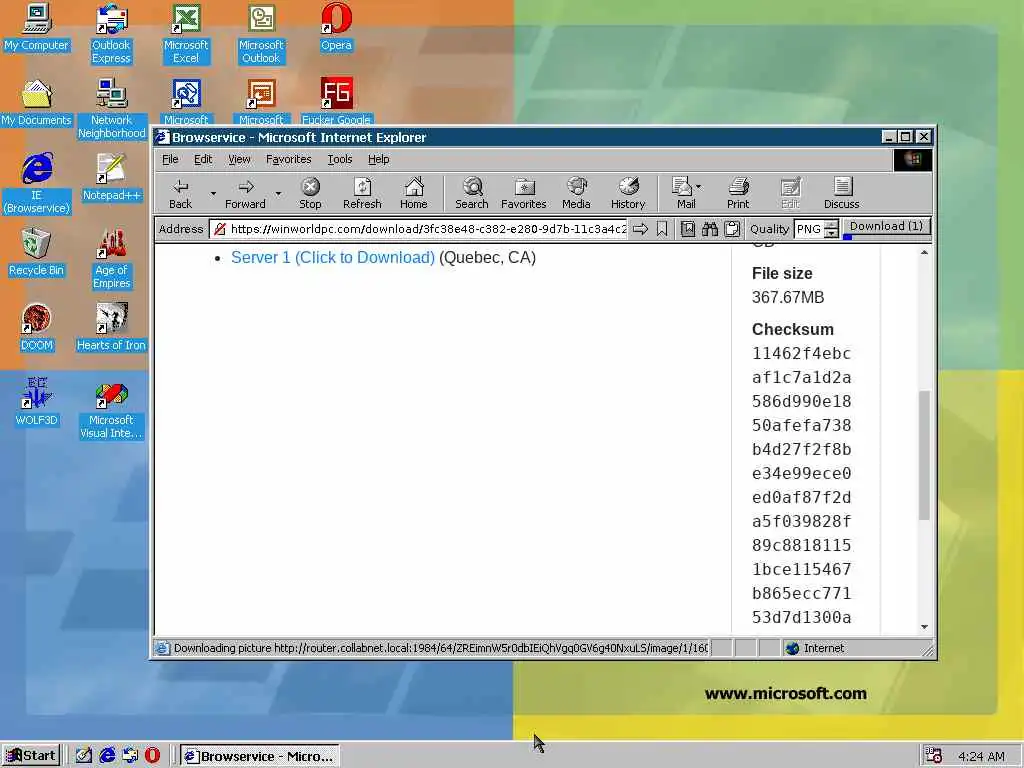Click the Show Desktop Quick Launch icon
1024x768 pixels.
point(84,756)
